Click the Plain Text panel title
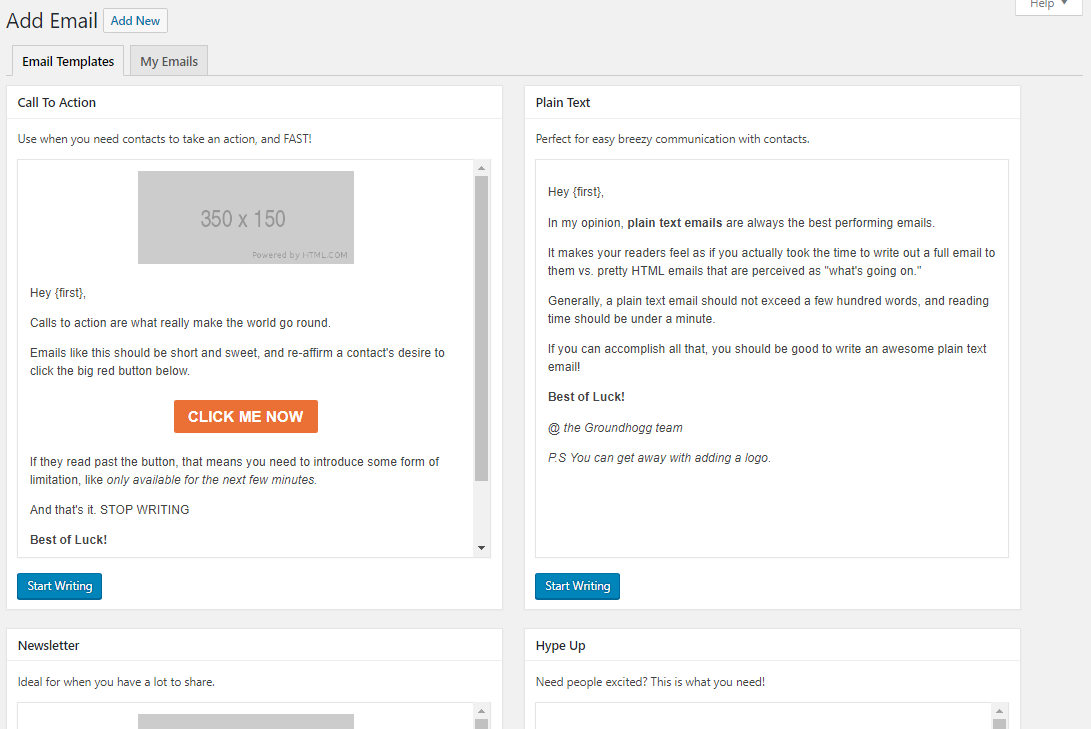 click(563, 102)
